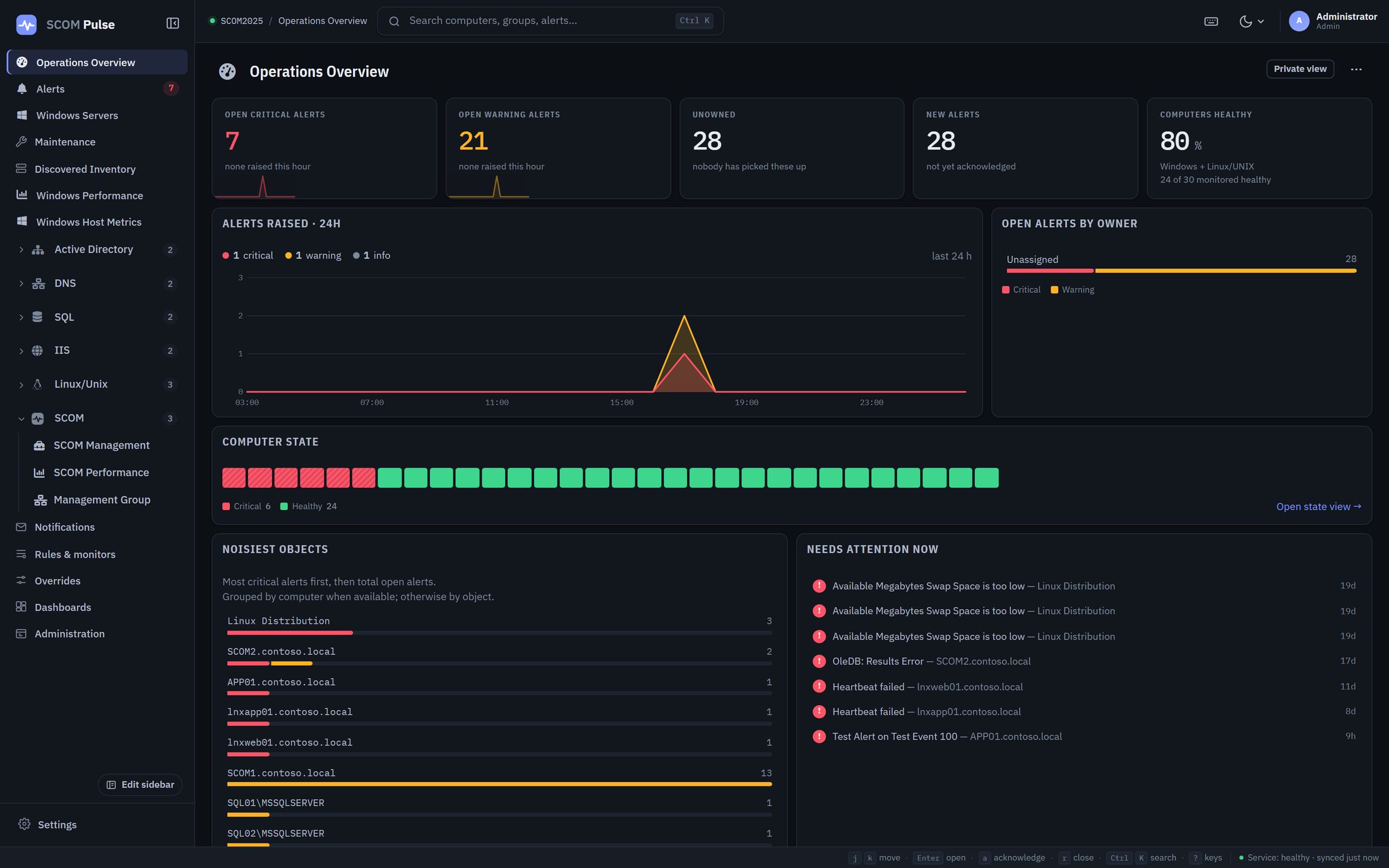Expand the Linux/Unix group chevron
Screen dimensions: 1389x868
(21, 384)
